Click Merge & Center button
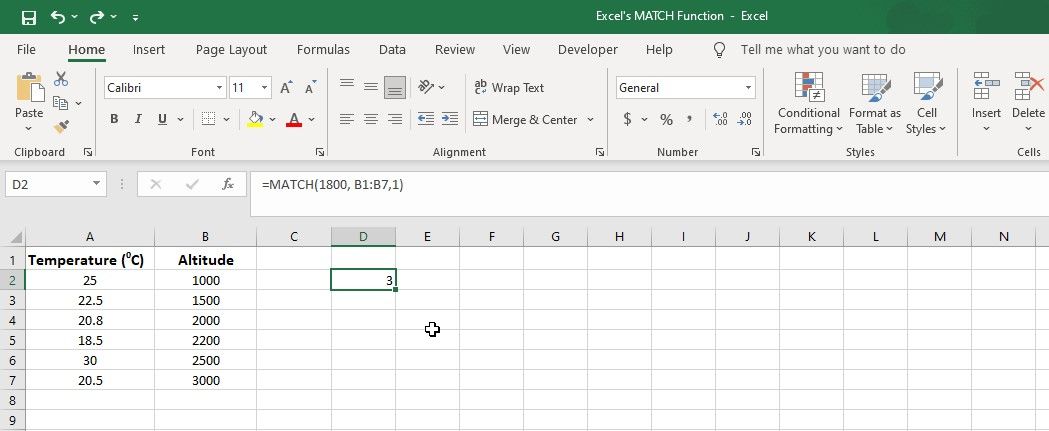The width and height of the screenshot is (1049, 431). click(525, 120)
